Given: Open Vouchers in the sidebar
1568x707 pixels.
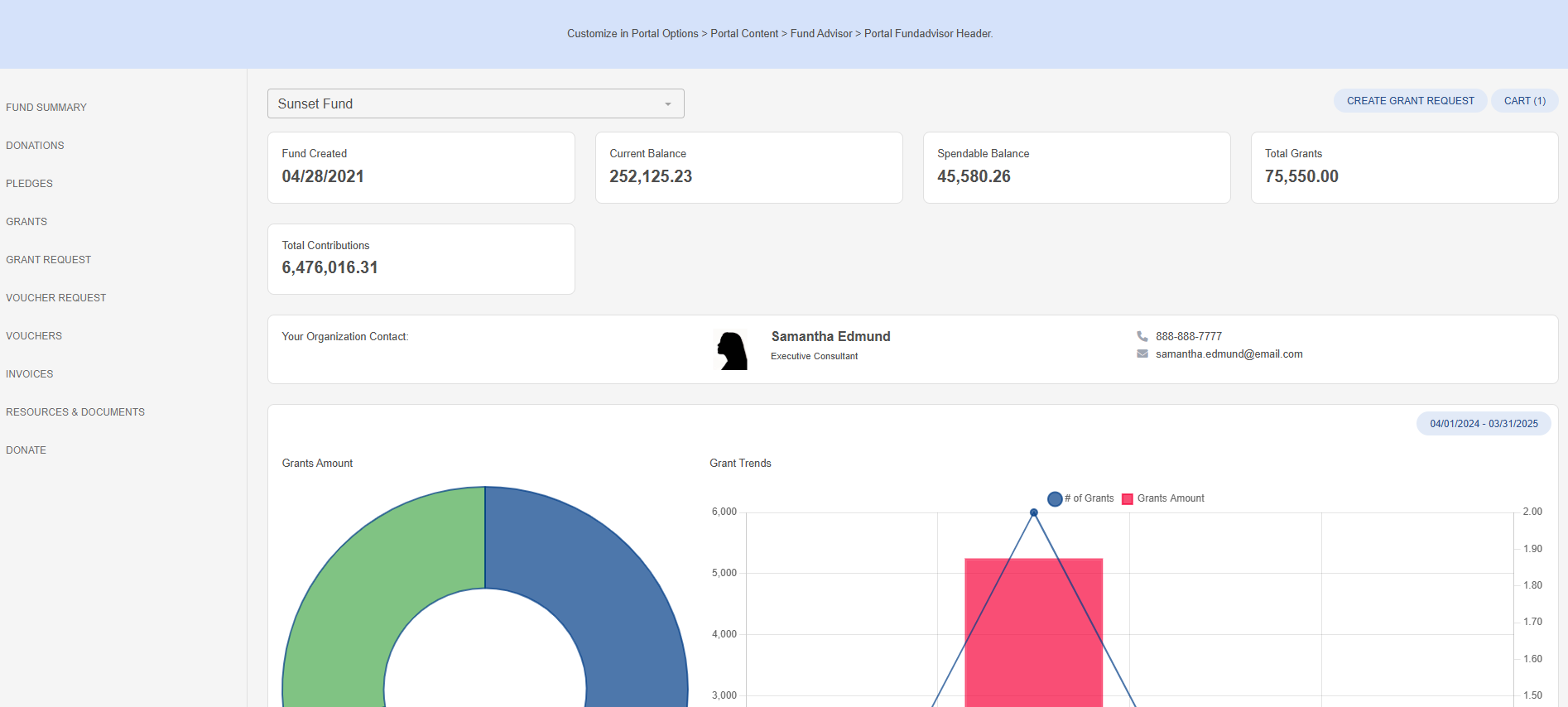Looking at the screenshot, I should point(34,336).
